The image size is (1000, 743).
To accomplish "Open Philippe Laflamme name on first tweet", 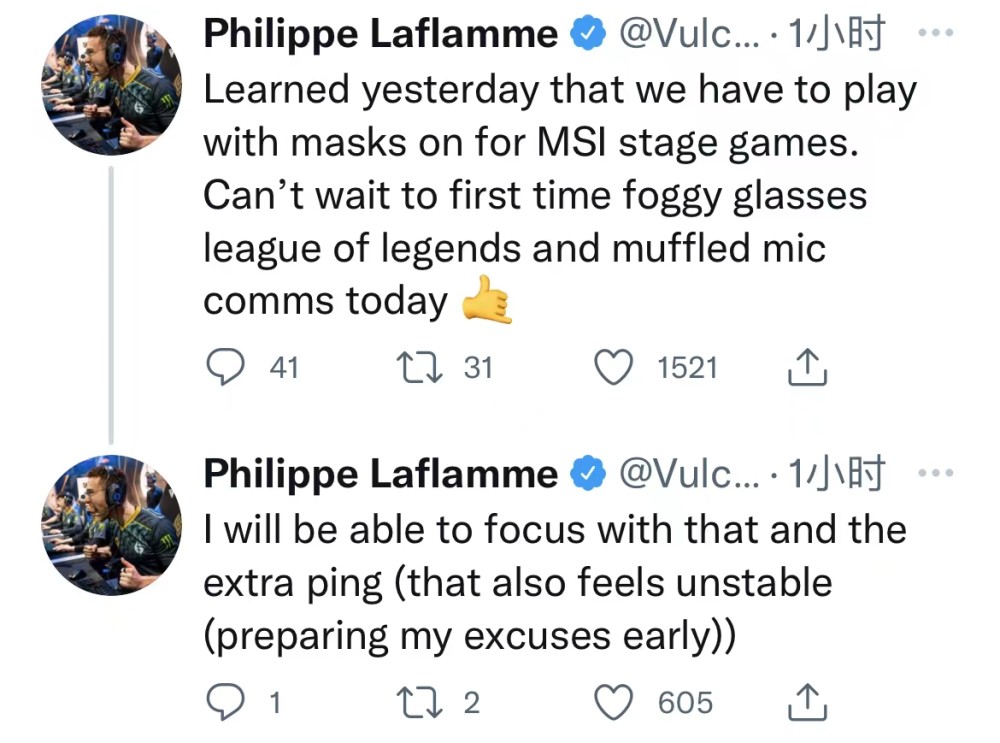I will click(x=380, y=36).
